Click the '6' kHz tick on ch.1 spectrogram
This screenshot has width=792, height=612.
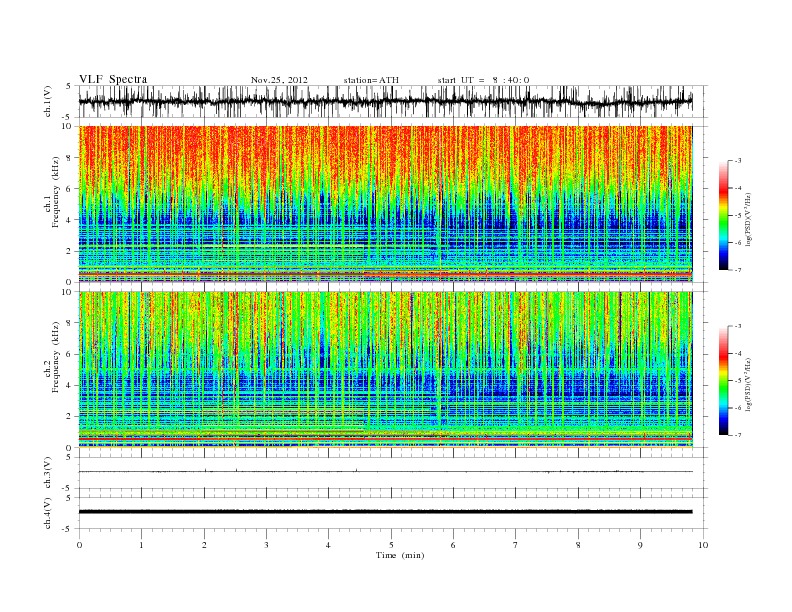pos(70,189)
